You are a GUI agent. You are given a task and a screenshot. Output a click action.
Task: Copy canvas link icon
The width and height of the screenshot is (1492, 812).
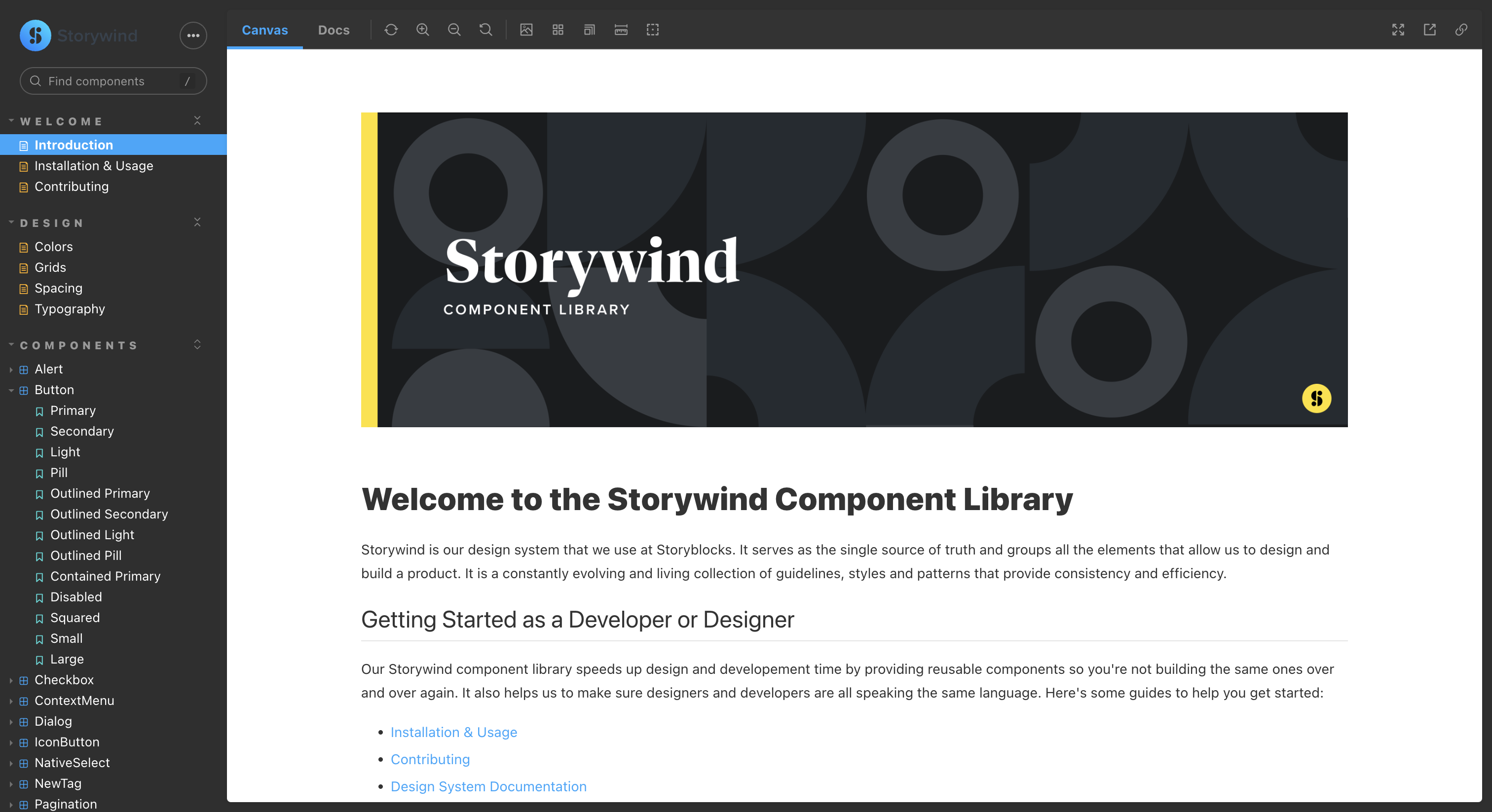[x=1461, y=30]
